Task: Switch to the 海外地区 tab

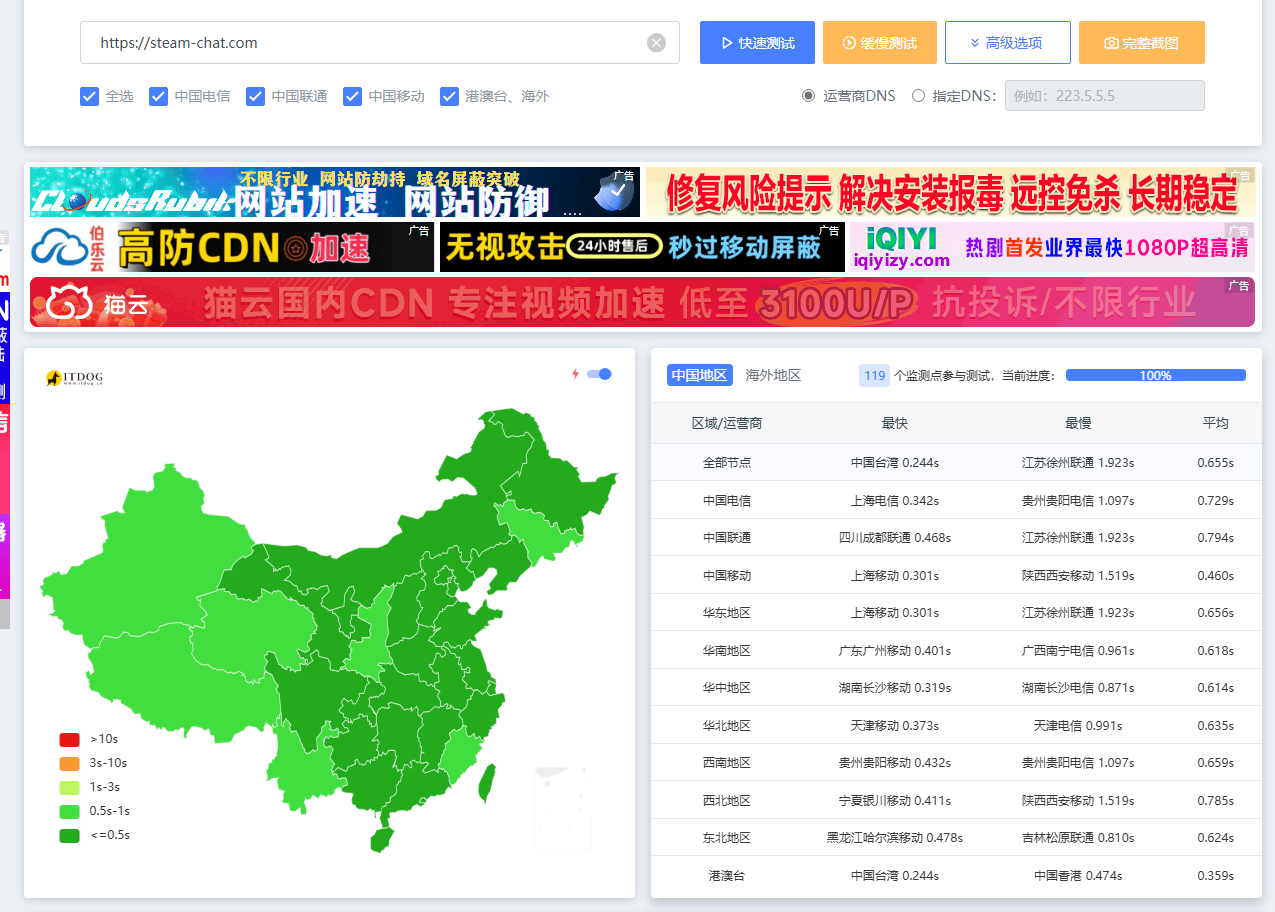Action: (773, 375)
